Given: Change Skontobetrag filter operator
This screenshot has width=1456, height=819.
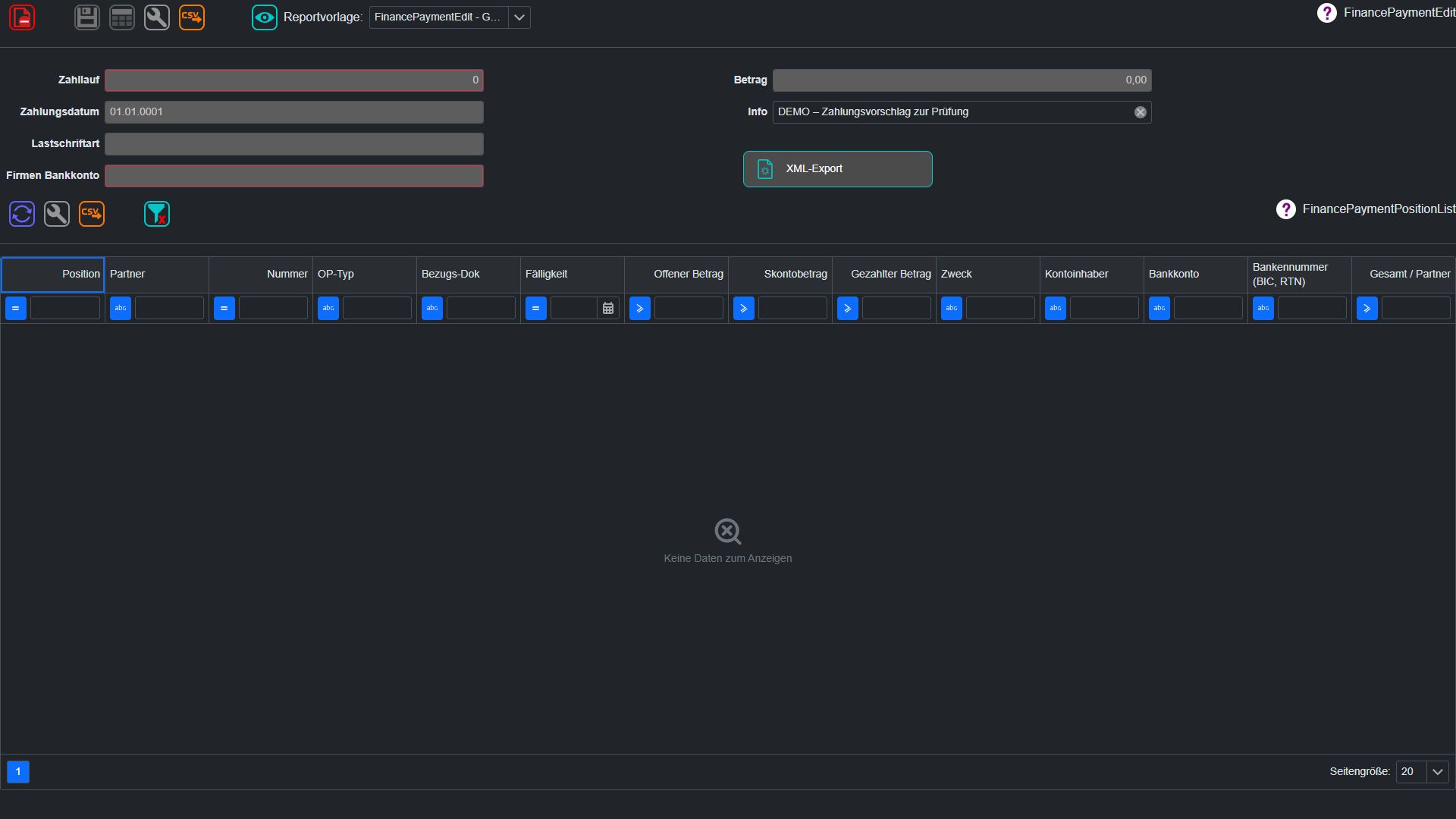Looking at the screenshot, I should point(744,309).
